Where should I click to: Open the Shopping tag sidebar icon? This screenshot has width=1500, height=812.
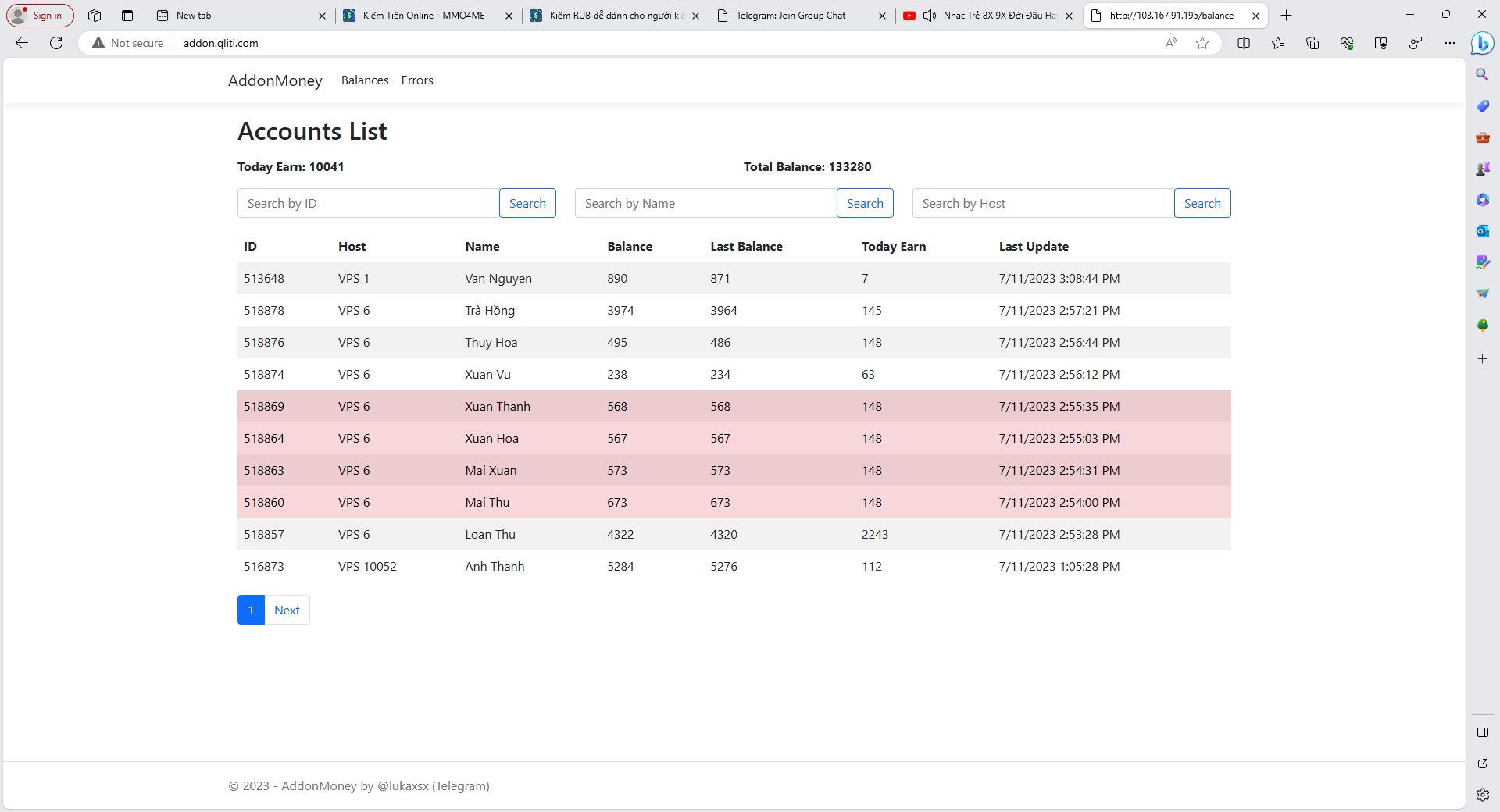point(1482,106)
